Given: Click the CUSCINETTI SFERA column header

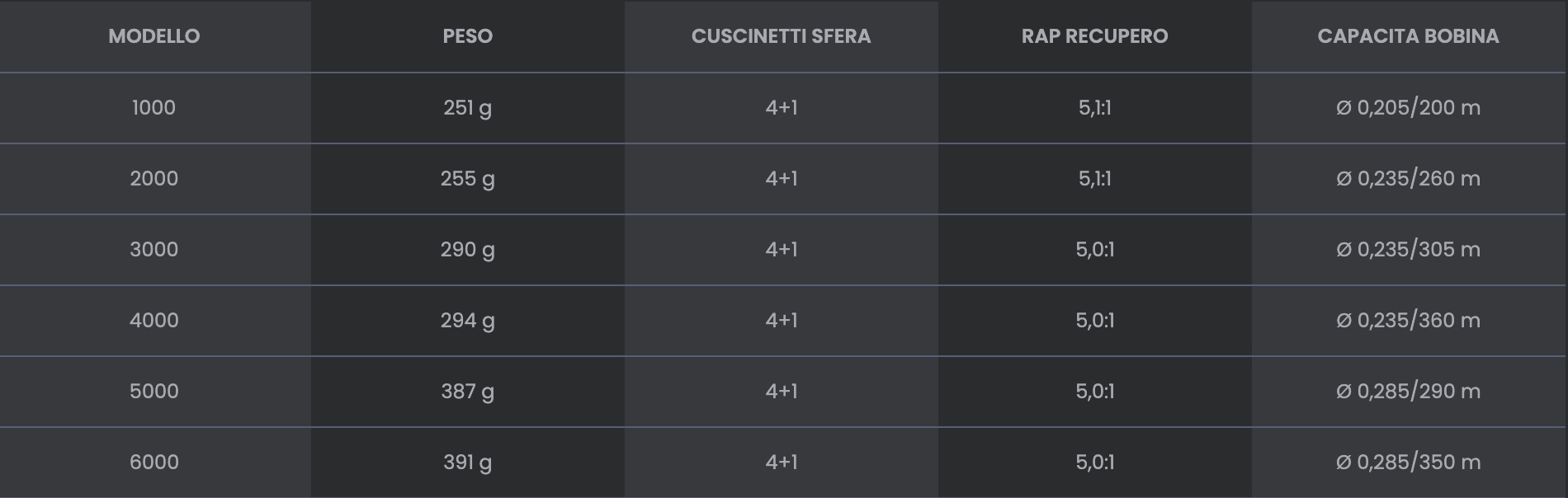Looking at the screenshot, I should pyautogui.click(x=781, y=36).
